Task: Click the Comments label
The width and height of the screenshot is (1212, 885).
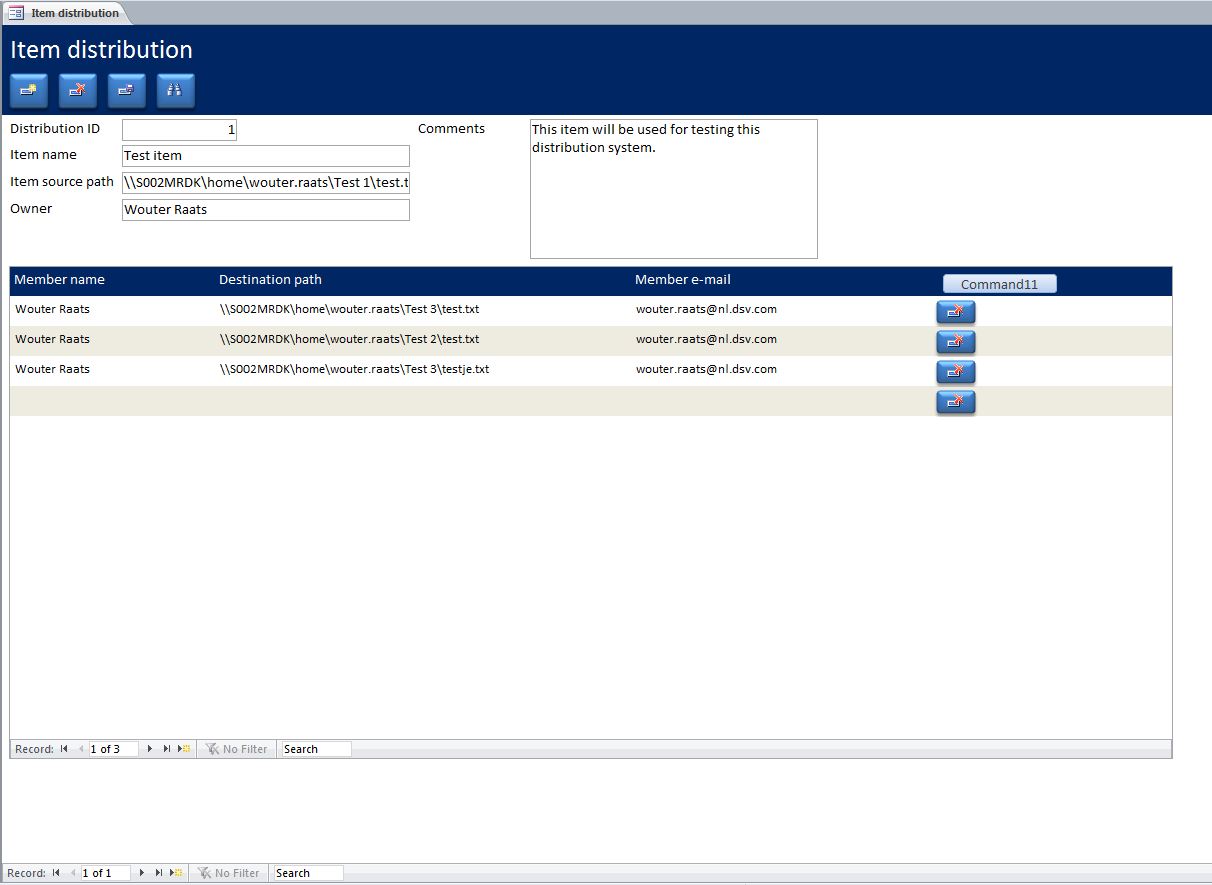Action: [451, 129]
